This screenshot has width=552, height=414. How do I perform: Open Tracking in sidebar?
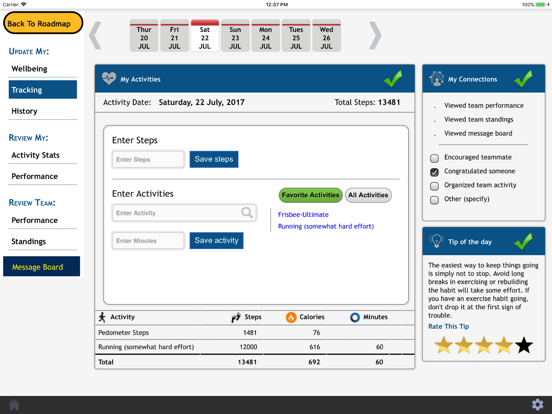(43, 90)
